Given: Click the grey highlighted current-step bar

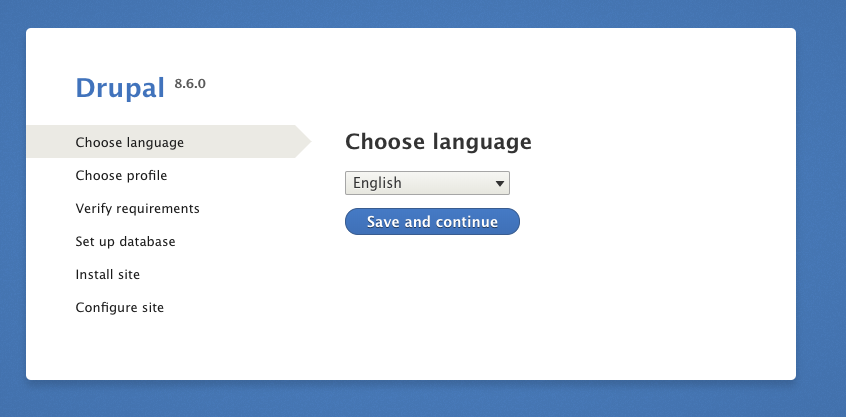Looking at the screenshot, I should coord(161,141).
